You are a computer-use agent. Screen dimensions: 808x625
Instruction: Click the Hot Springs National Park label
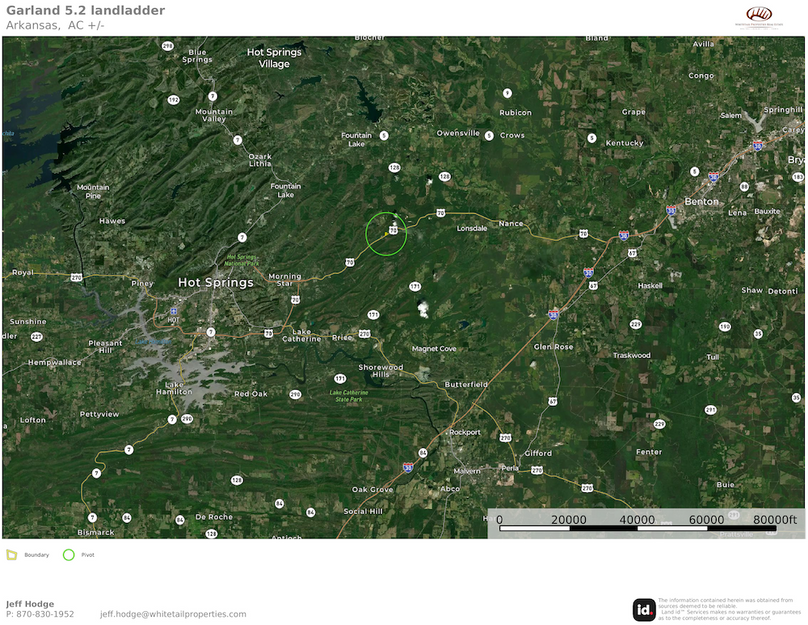tap(240, 260)
